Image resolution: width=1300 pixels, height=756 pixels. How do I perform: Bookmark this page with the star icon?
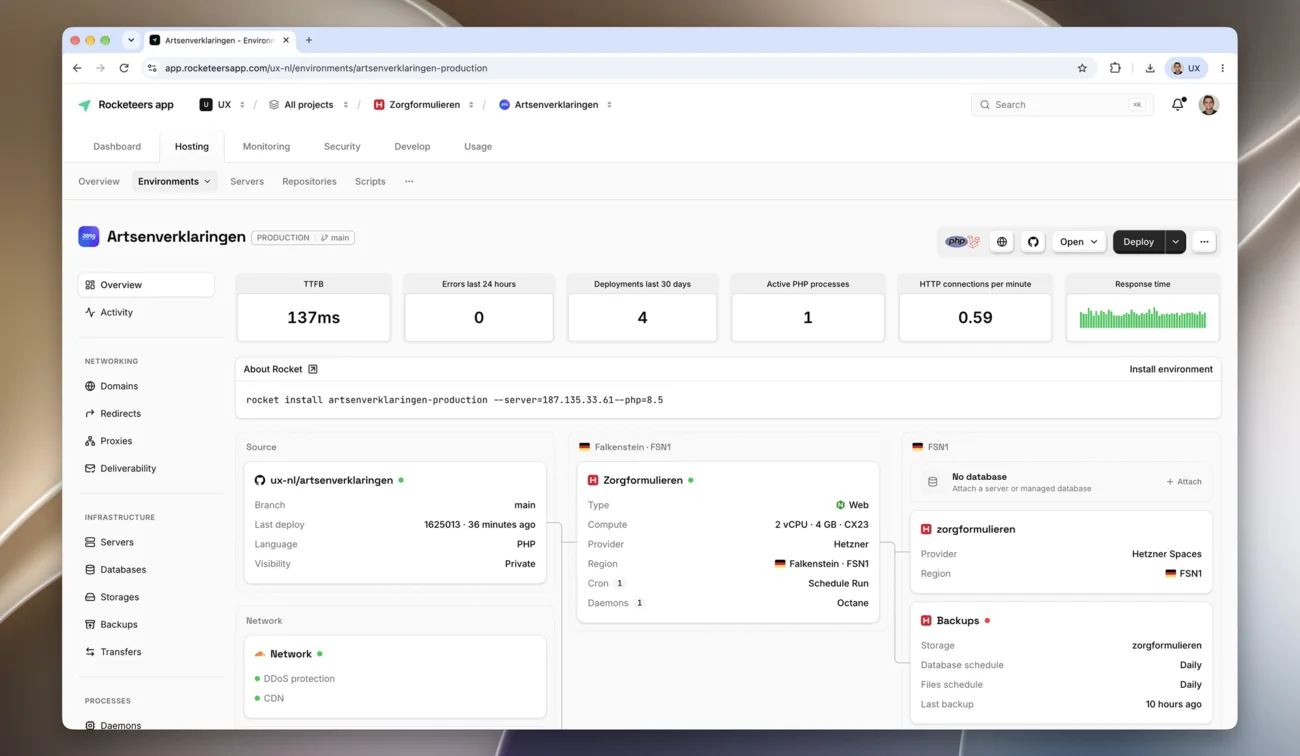(1082, 68)
